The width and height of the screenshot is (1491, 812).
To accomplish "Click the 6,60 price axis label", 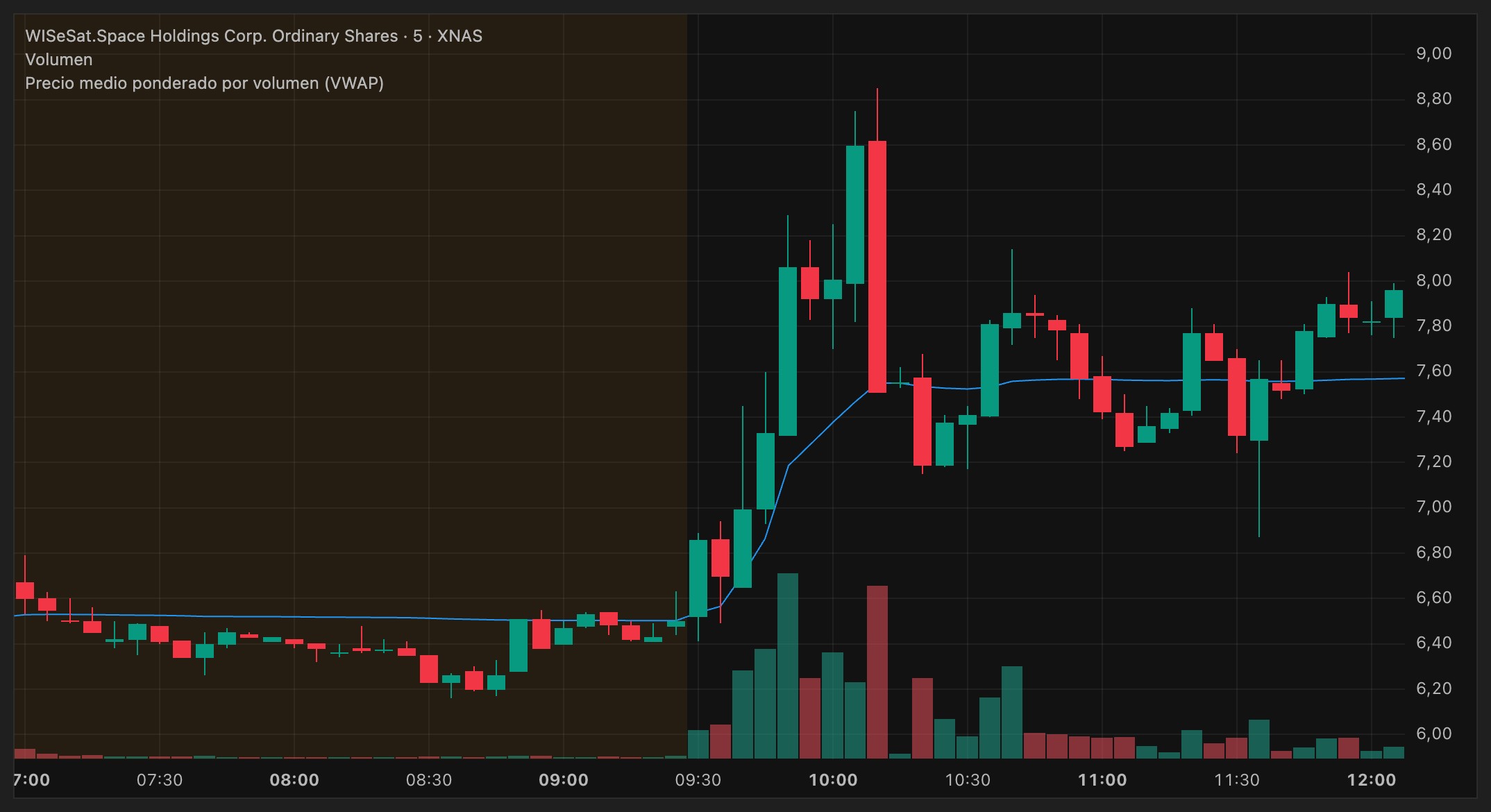I will point(1433,598).
